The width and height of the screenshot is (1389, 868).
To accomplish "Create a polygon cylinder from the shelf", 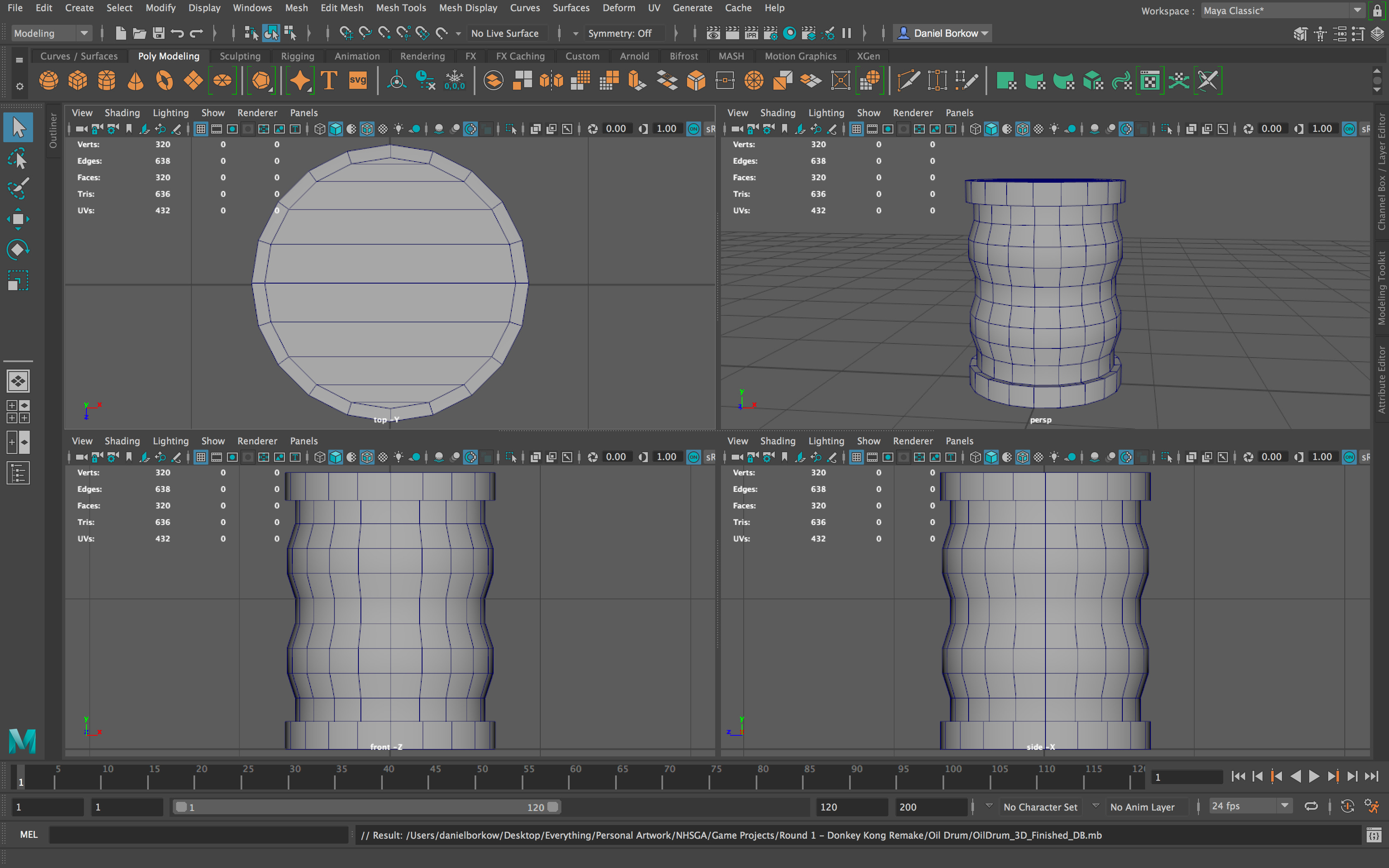I will coord(106,80).
